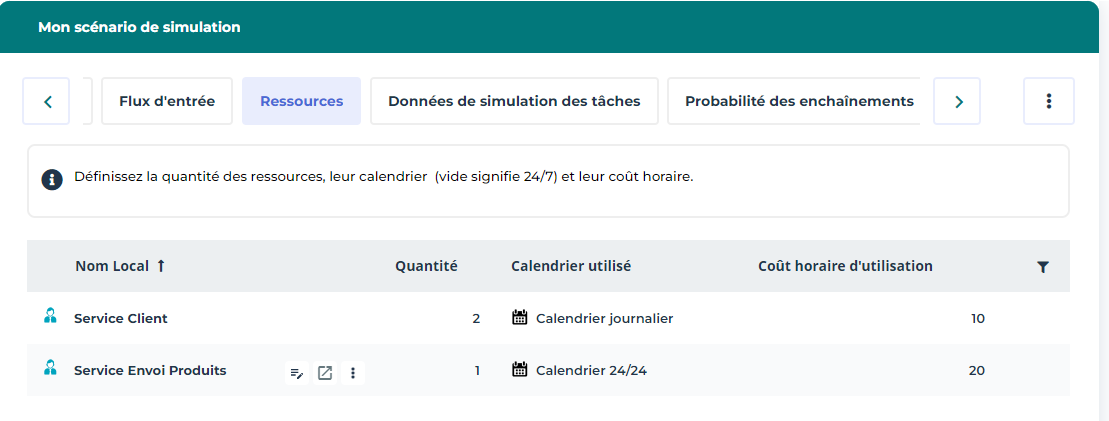Click the resource icon beside Service Client
This screenshot has height=421, width=1109.
(x=50, y=317)
